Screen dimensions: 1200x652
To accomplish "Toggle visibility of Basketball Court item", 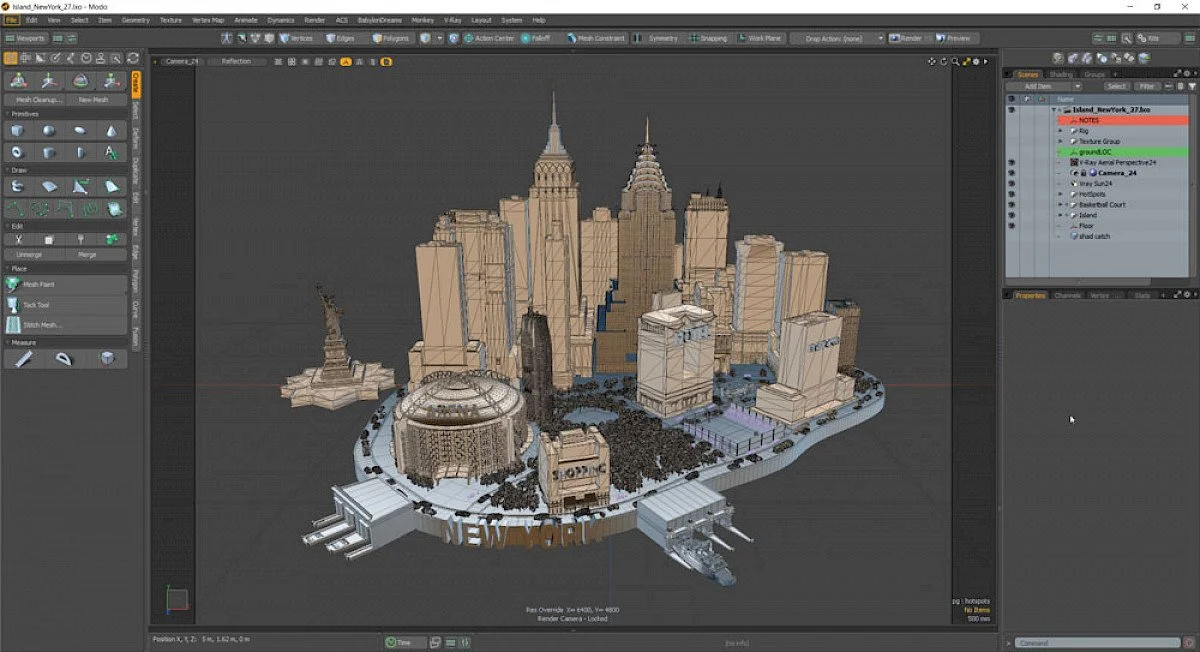I will (1011, 204).
